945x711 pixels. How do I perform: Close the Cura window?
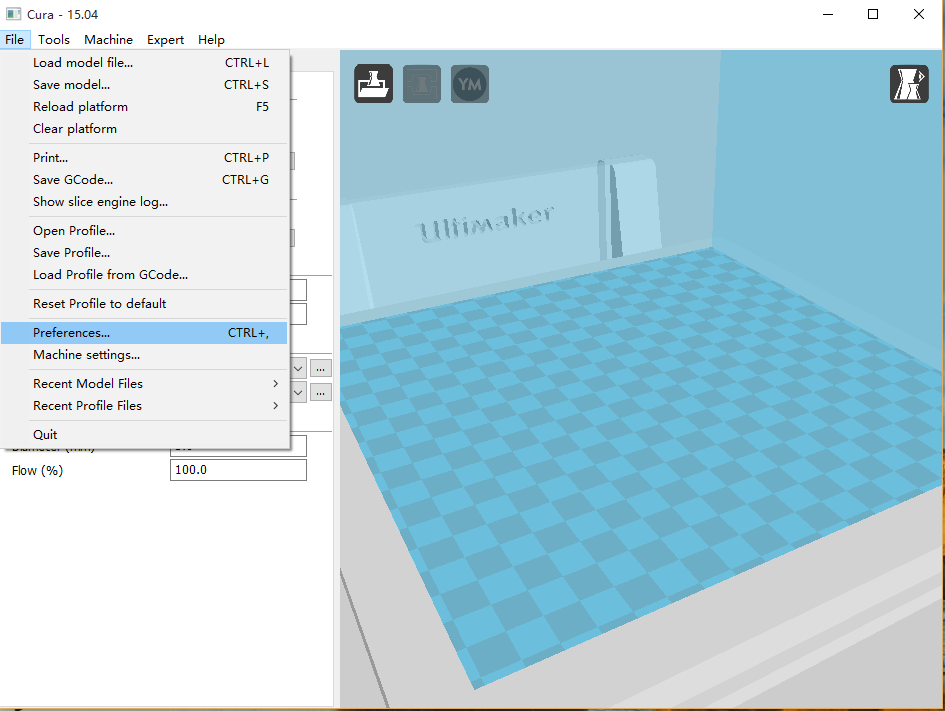point(918,14)
